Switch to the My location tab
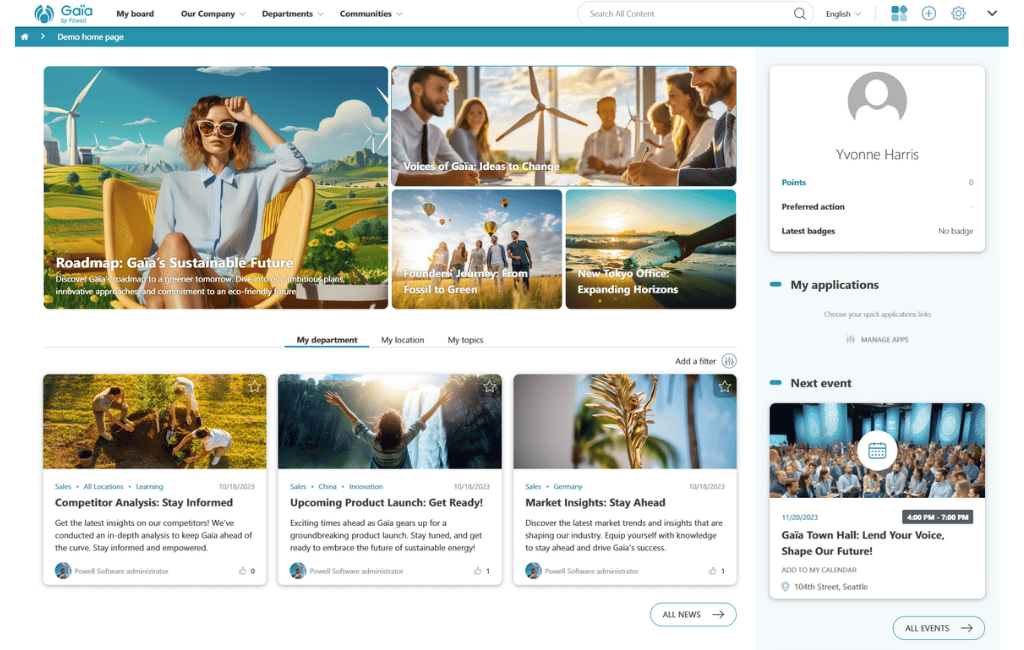Screen dimensions: 1024x650 coord(402,340)
